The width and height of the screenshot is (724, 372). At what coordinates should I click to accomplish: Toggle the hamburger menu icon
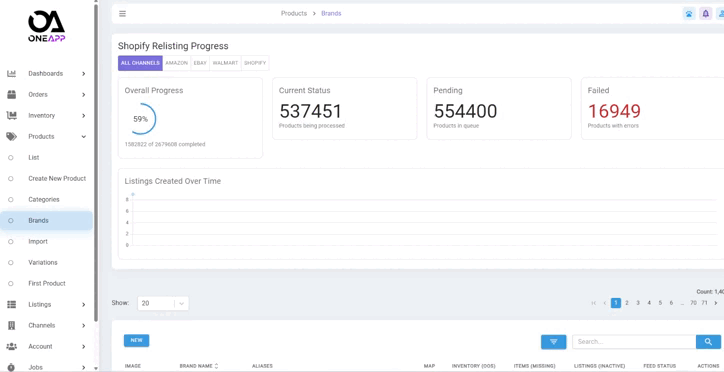(122, 13)
